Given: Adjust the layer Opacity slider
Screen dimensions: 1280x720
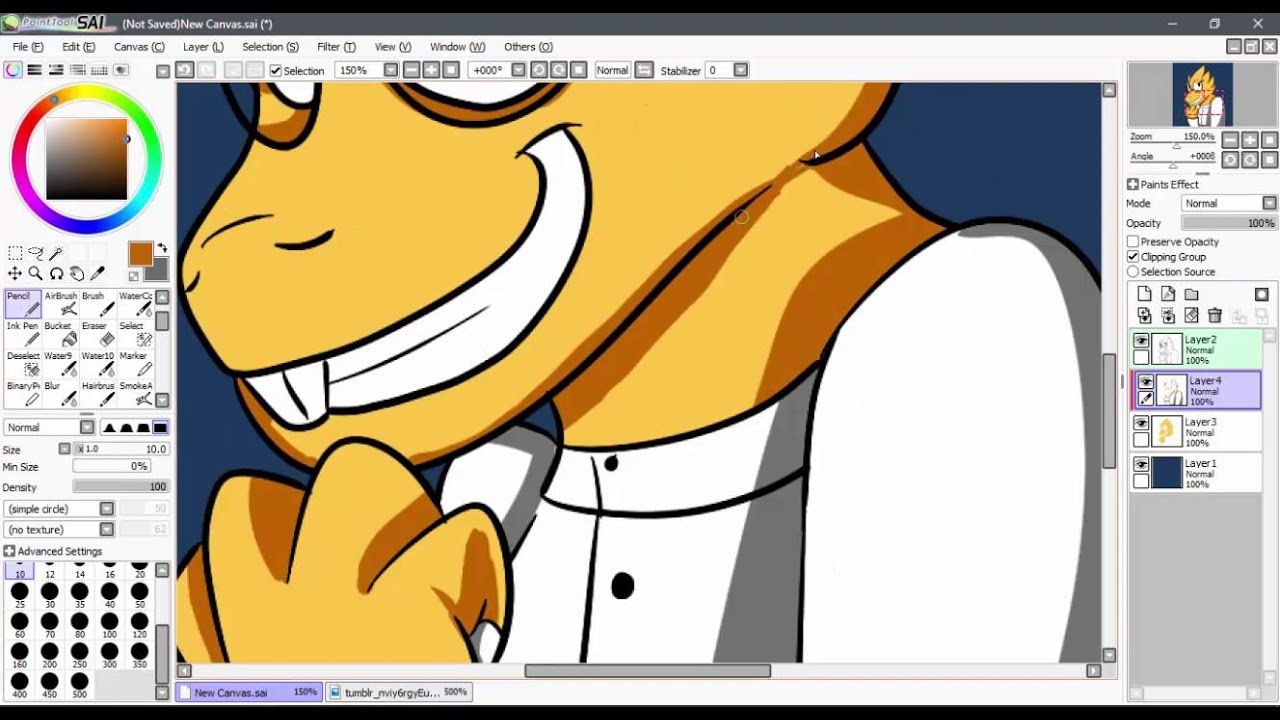Looking at the screenshot, I should pyautogui.click(x=1229, y=223).
